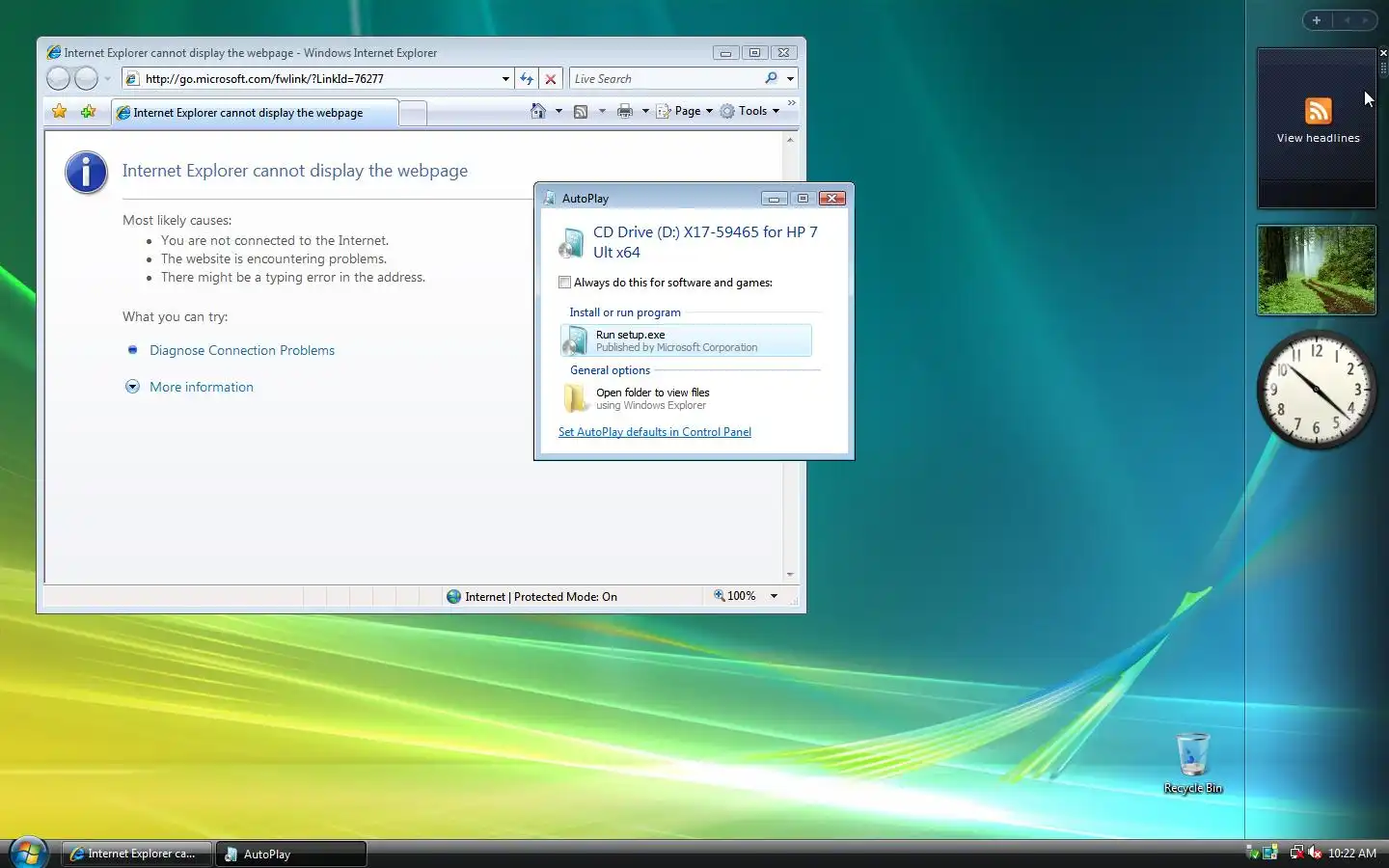Expand the Print dropdown arrow
This screenshot has height=868, width=1389.
(x=645, y=111)
